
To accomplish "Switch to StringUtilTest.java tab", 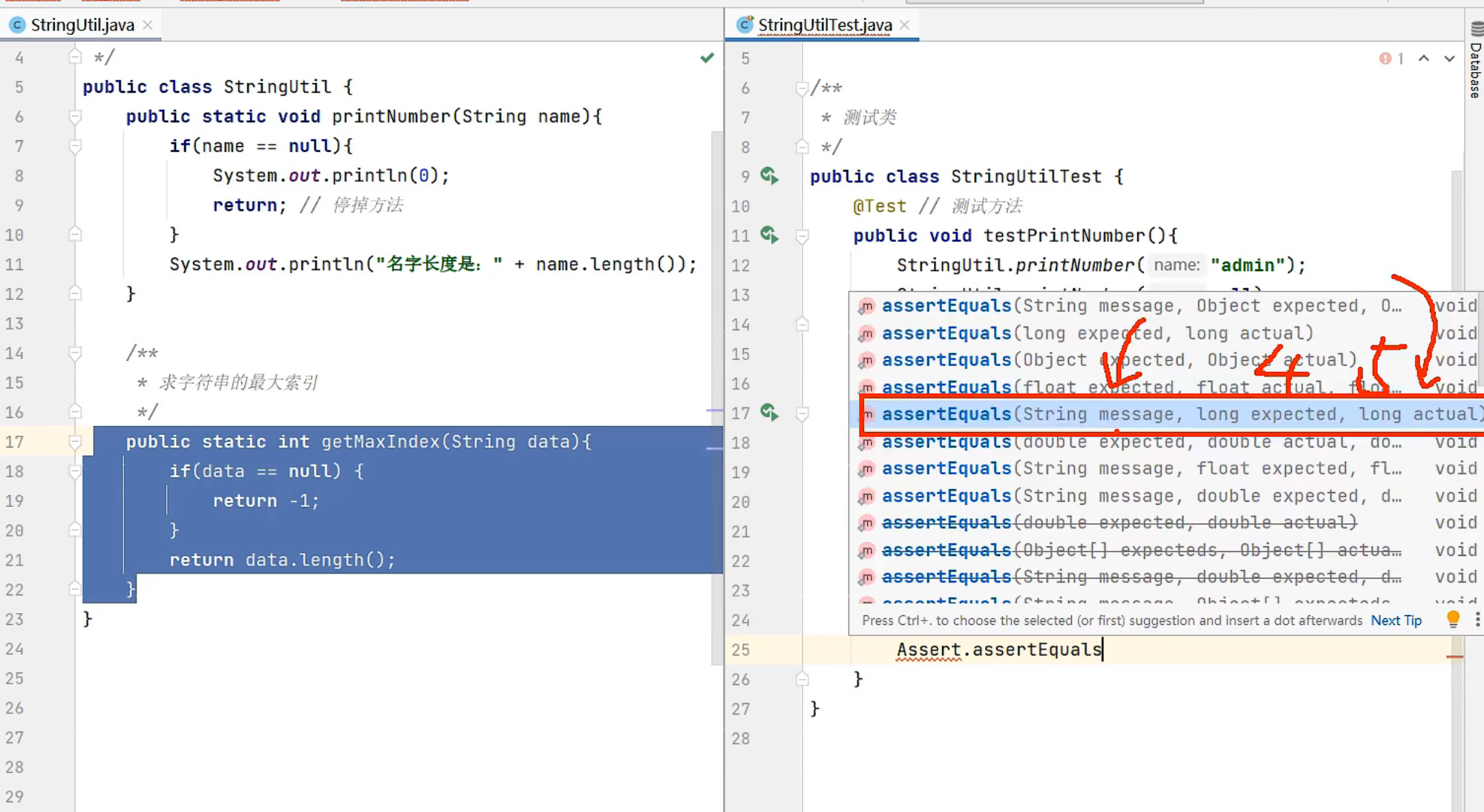I will click(x=824, y=25).
